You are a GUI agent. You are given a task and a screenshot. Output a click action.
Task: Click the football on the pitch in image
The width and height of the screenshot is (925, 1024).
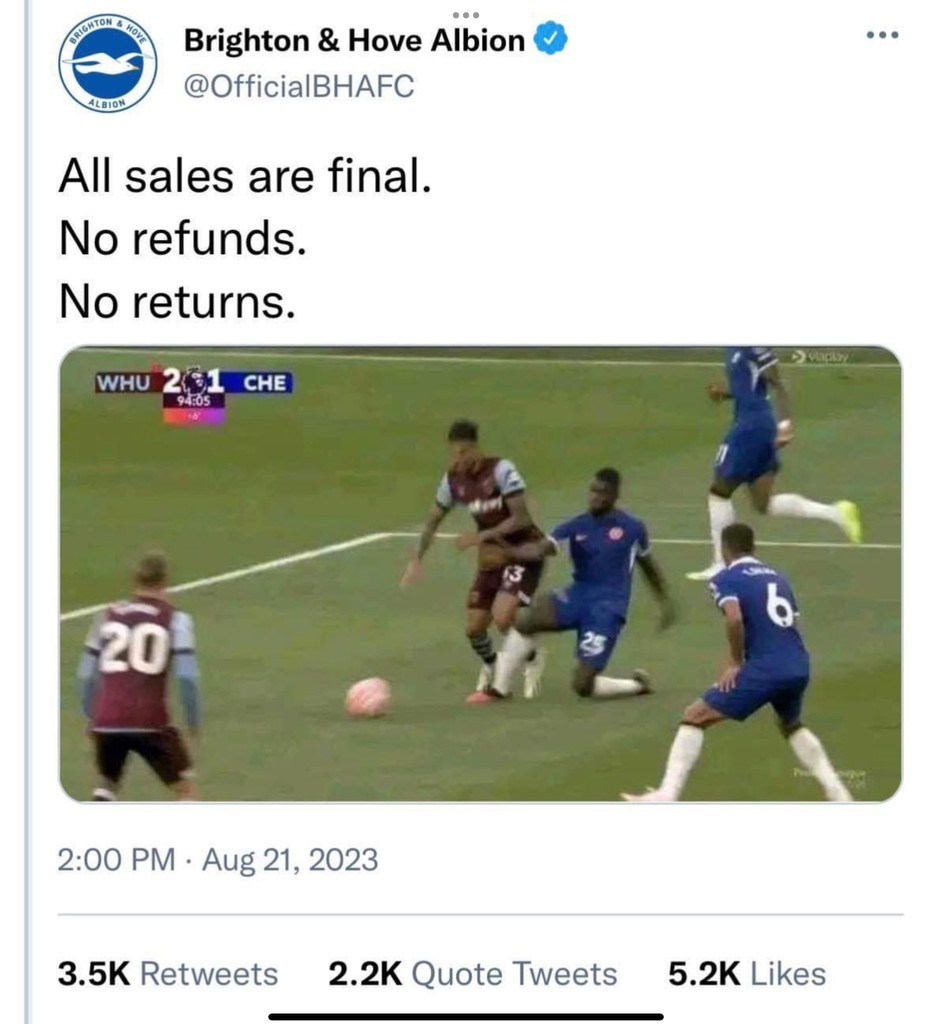tap(367, 697)
